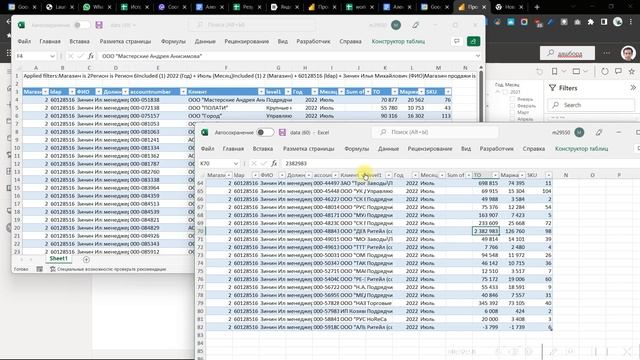Click save icon in back Excel title bar
640x360 pixels.
click(99, 25)
